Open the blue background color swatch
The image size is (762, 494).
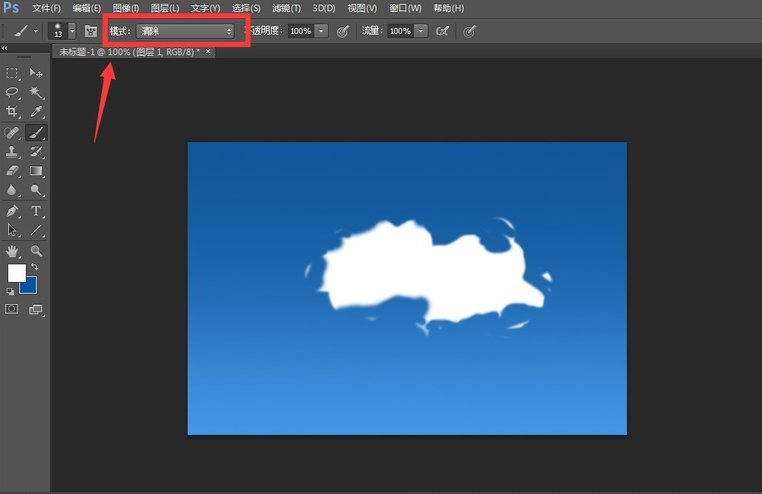(29, 286)
